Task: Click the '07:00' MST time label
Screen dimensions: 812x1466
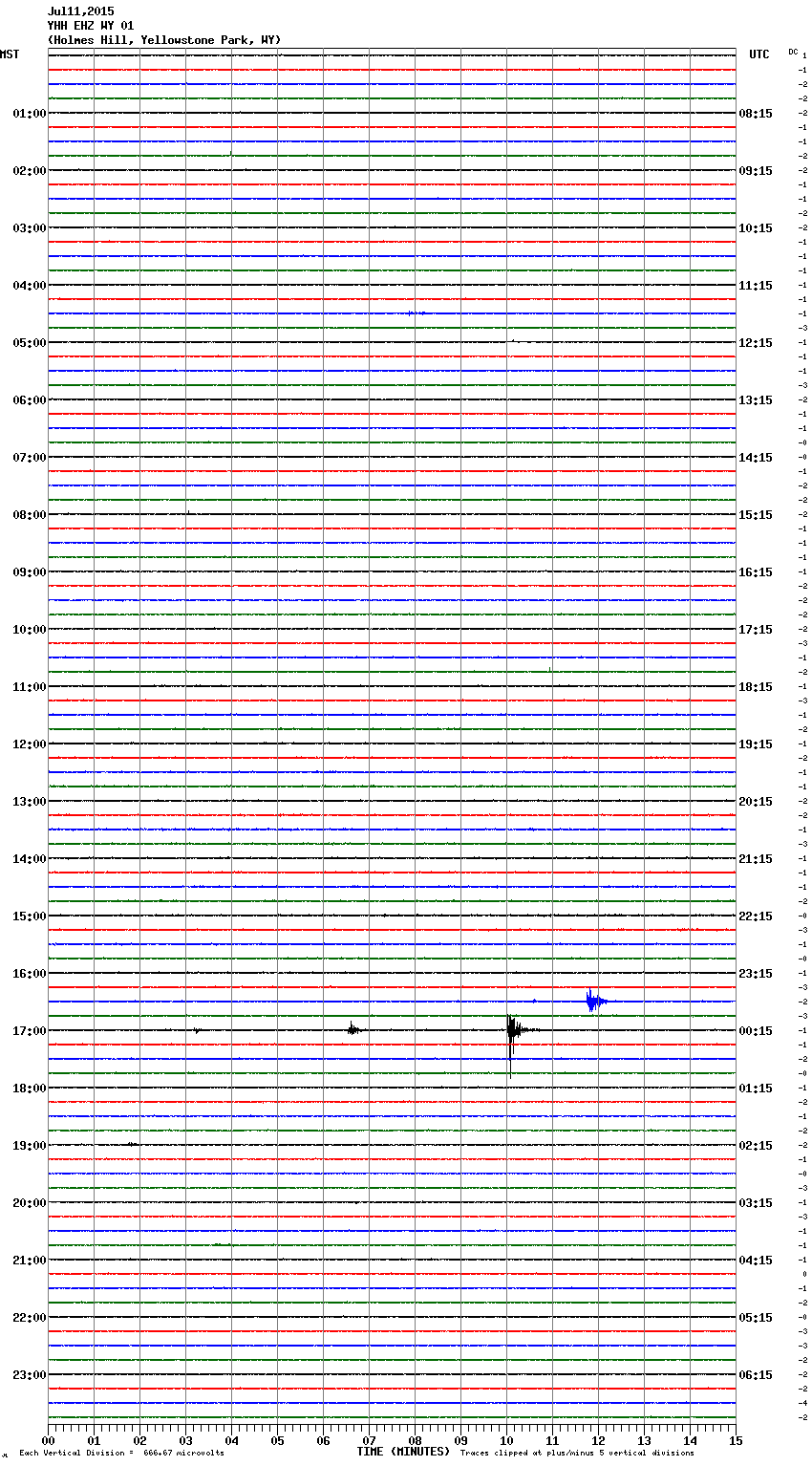Action: point(30,458)
